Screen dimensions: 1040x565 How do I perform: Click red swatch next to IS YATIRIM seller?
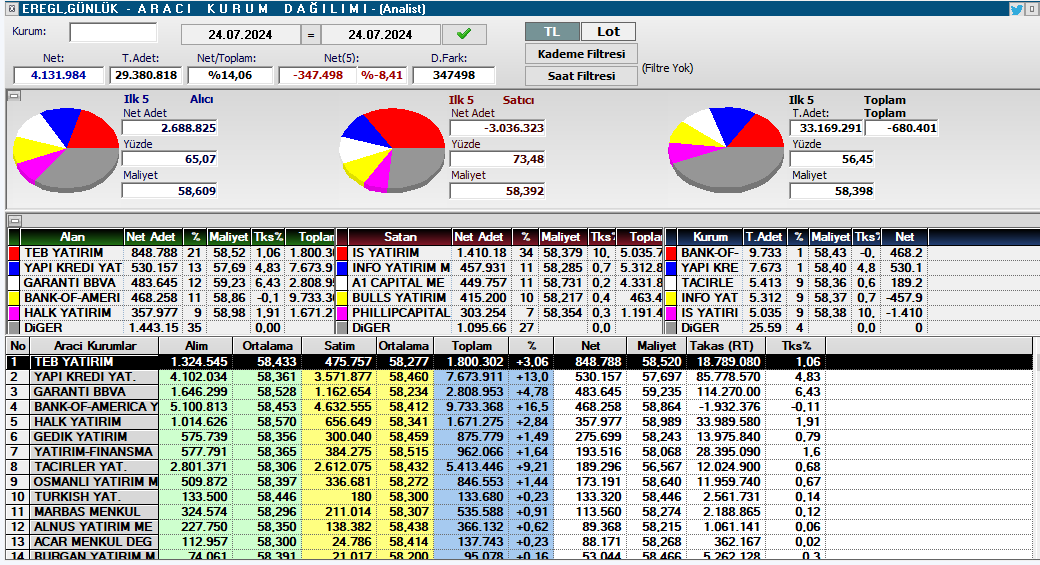[x=342, y=253]
